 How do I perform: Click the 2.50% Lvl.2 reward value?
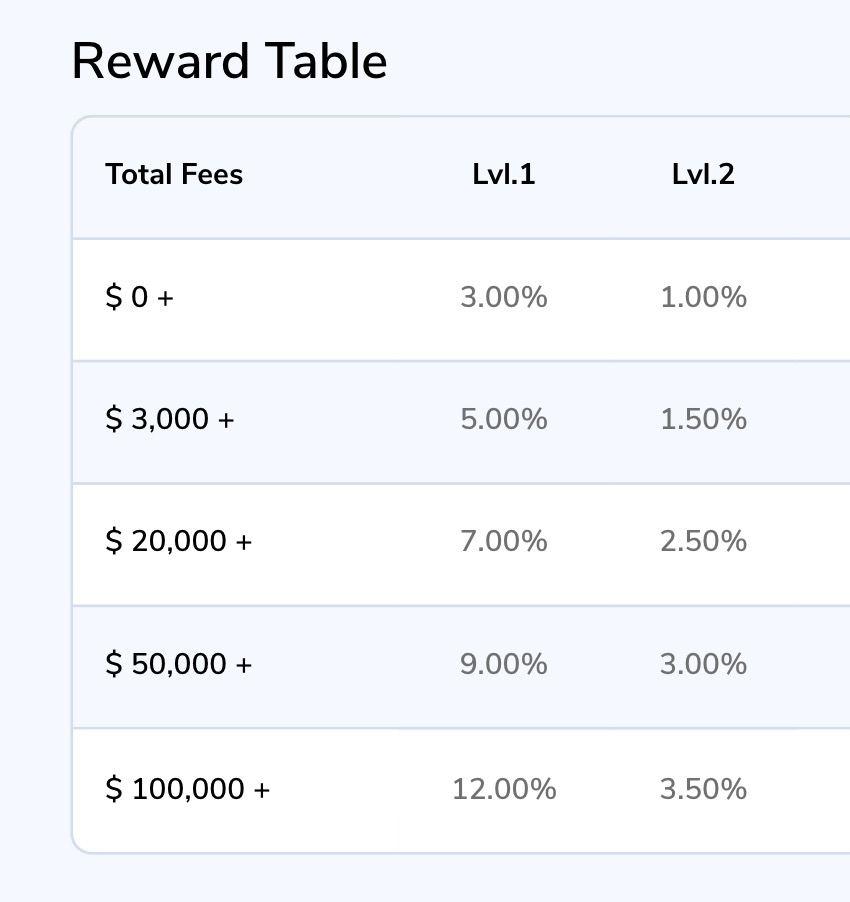[x=703, y=541]
